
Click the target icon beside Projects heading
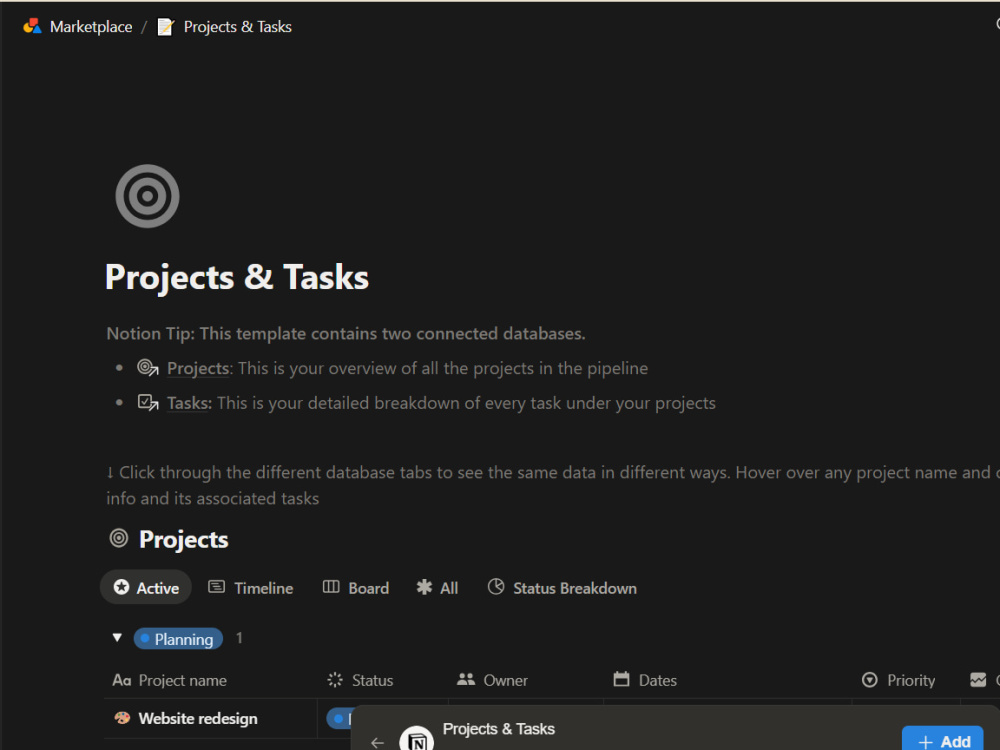[119, 538]
